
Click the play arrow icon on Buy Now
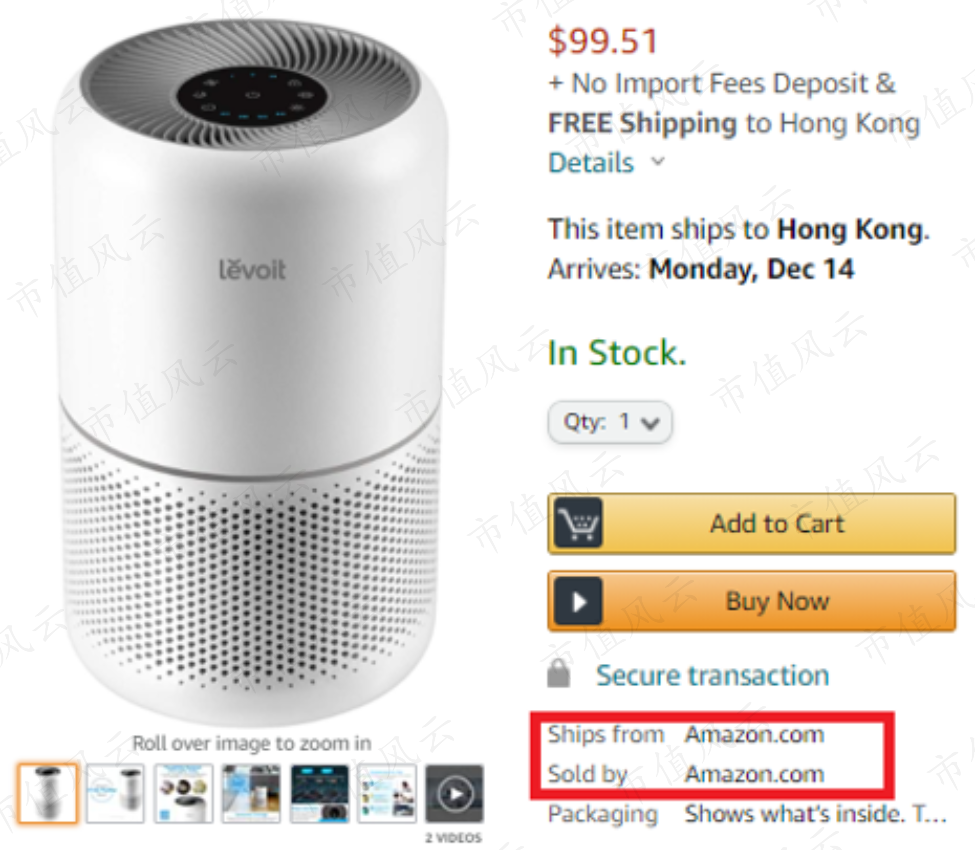coord(577,602)
